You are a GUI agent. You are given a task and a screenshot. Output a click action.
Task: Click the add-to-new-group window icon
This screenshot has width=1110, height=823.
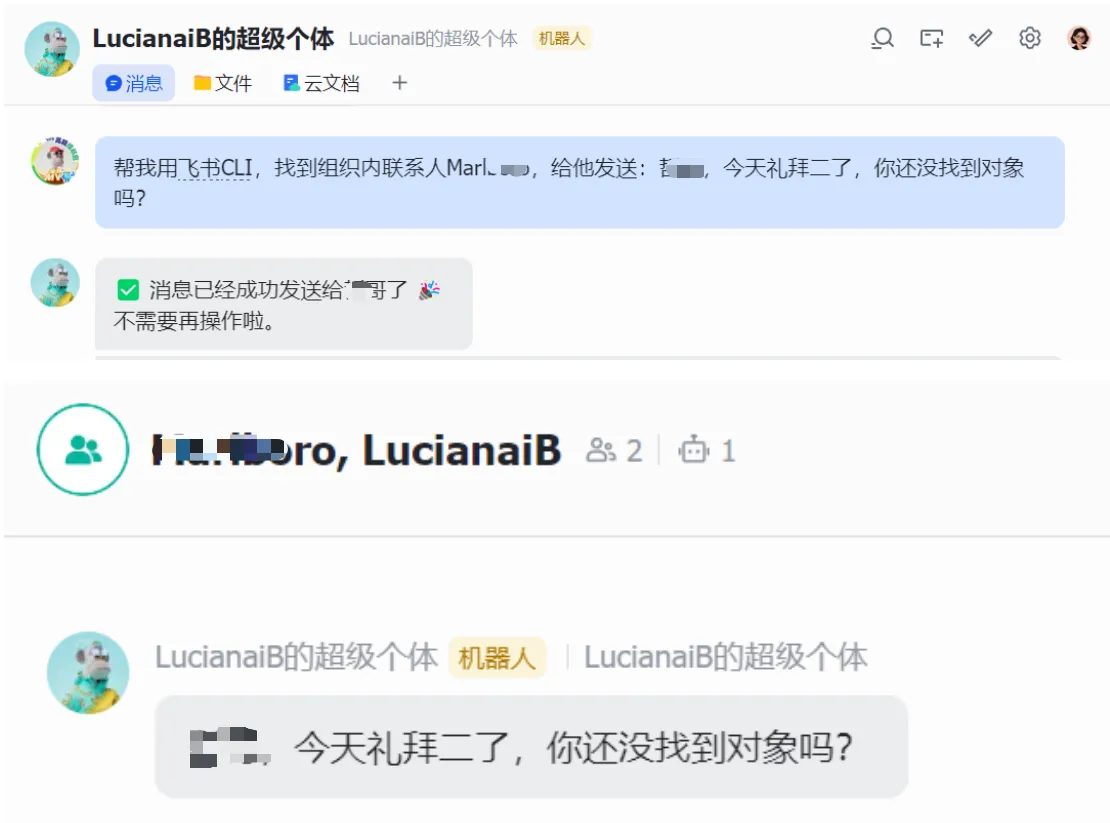coord(932,38)
